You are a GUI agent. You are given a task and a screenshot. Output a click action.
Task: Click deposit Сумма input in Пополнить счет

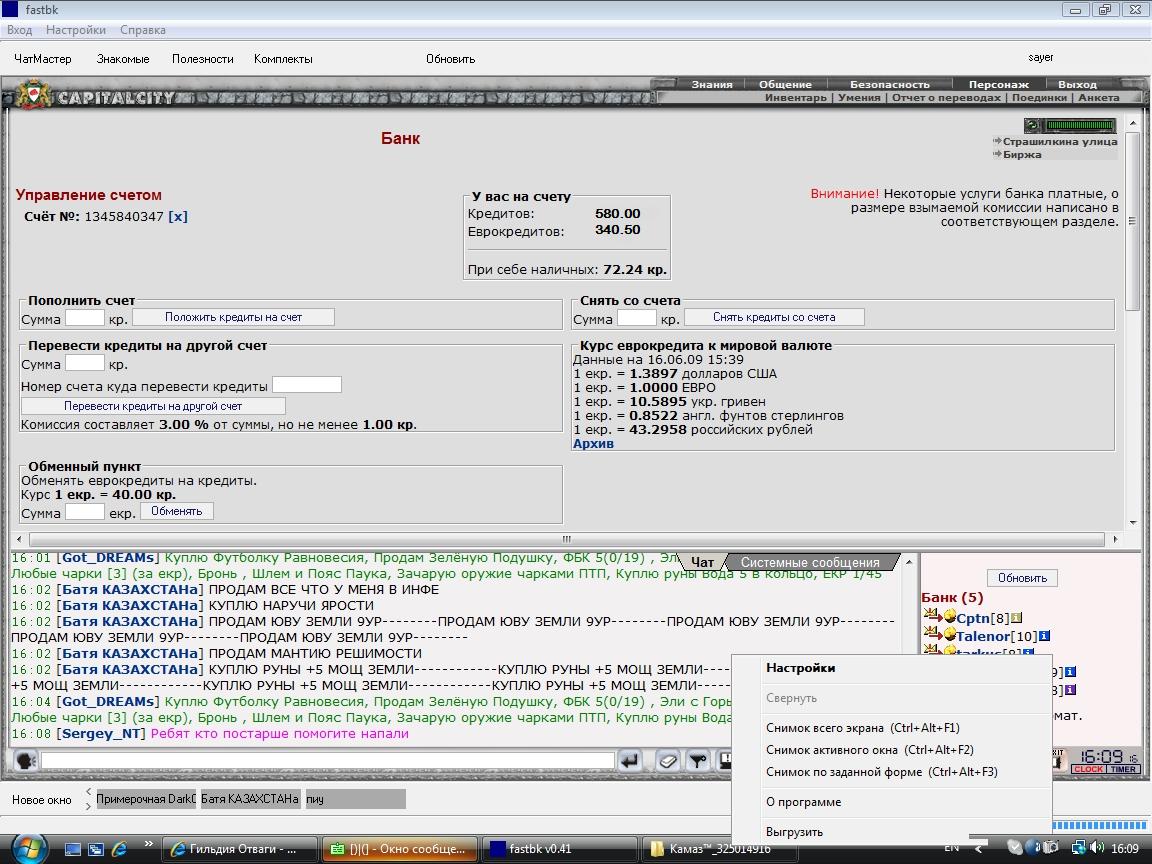[84, 319]
